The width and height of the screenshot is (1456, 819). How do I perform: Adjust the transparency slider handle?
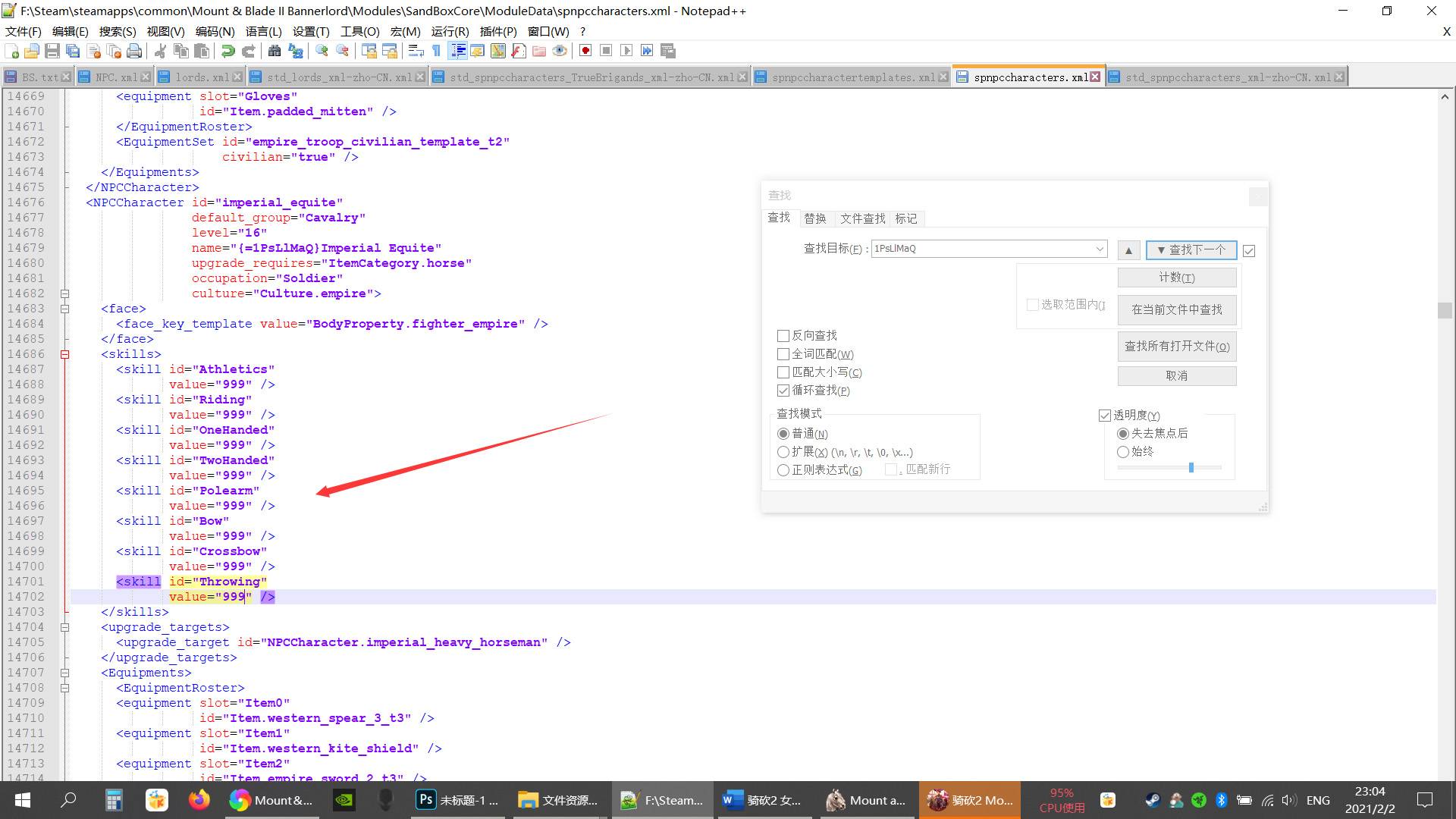tap(1191, 468)
